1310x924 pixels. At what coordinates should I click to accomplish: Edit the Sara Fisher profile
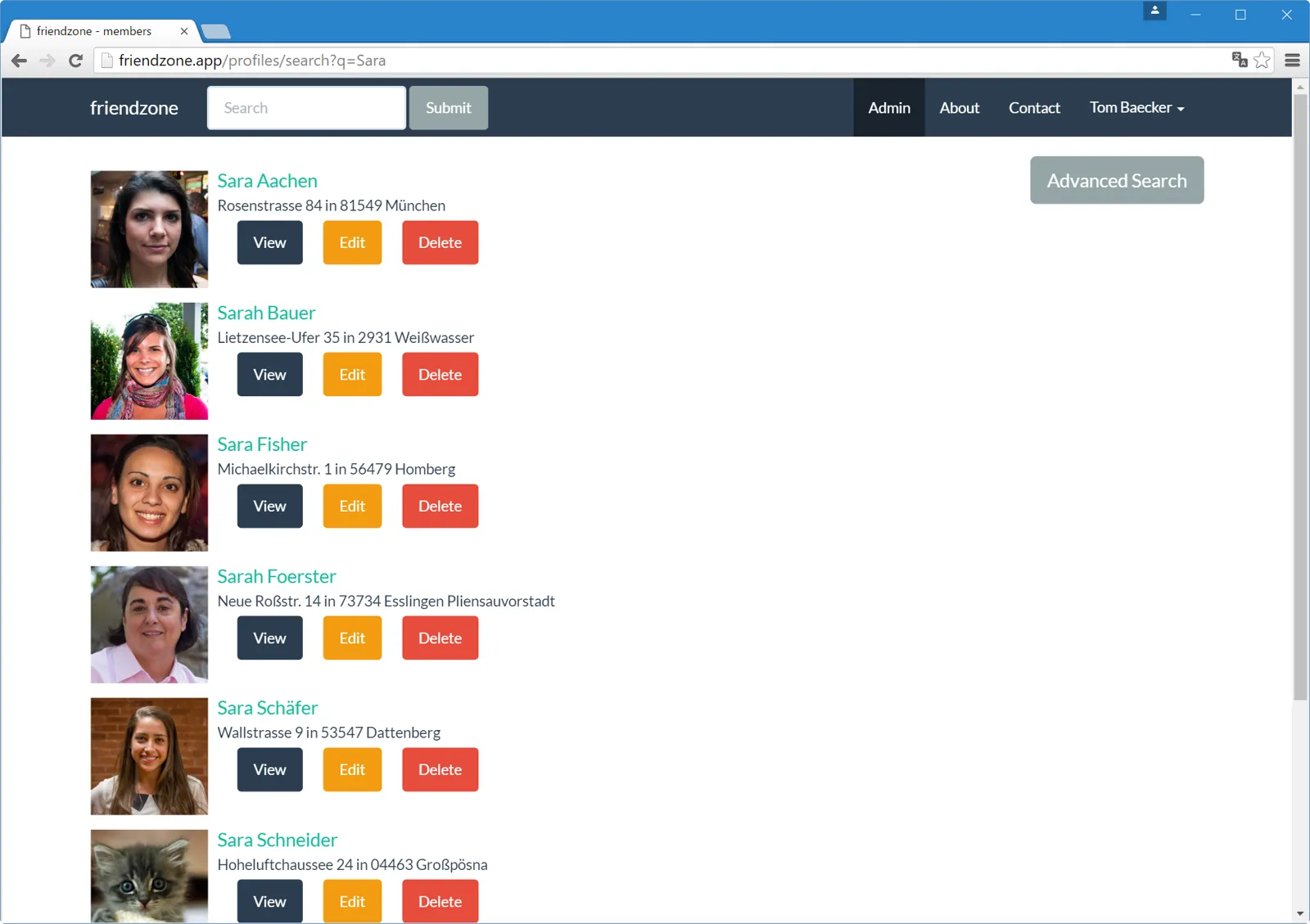tap(352, 506)
